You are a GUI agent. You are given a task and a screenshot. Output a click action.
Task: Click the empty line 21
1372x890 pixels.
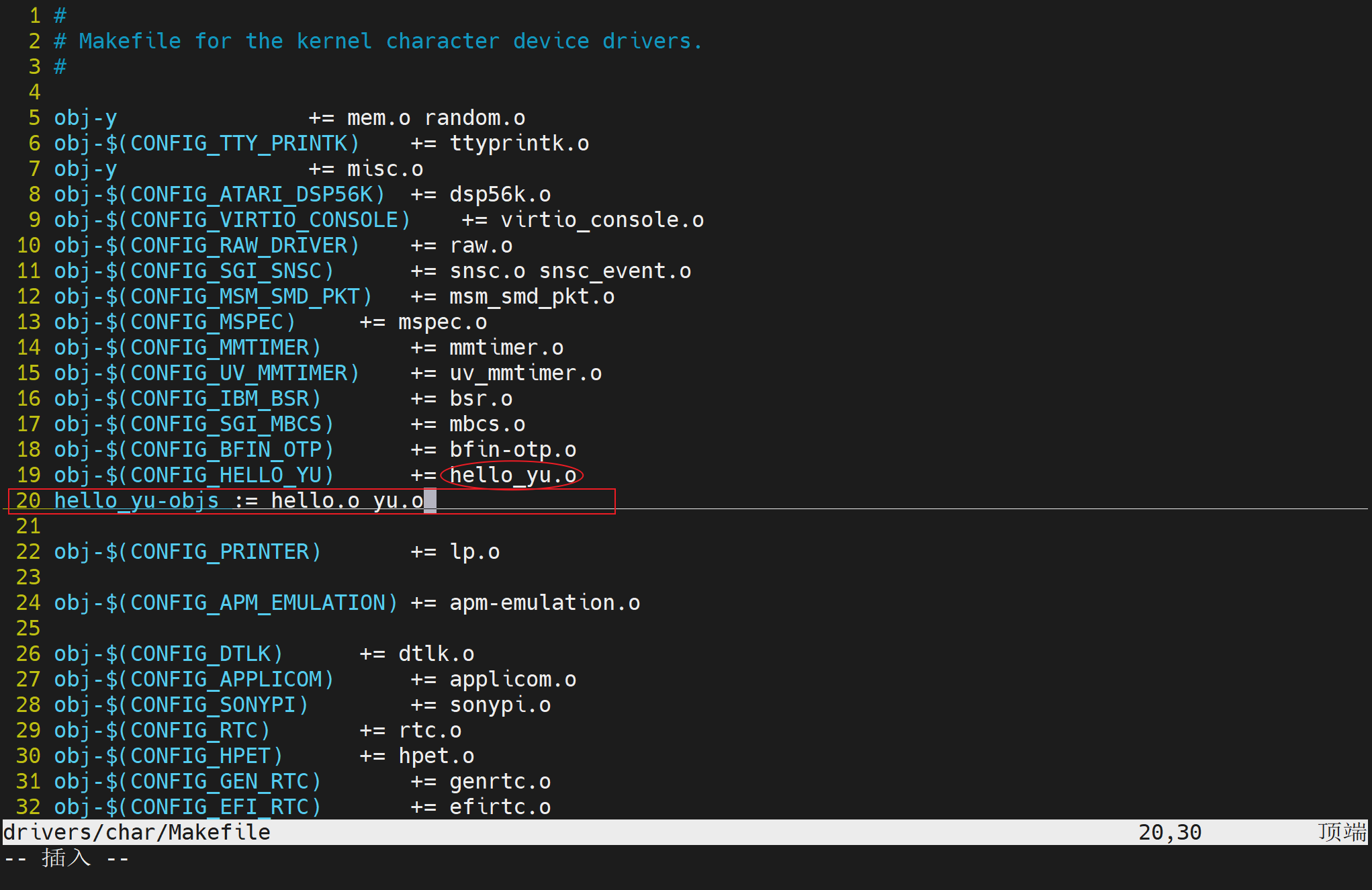201,526
